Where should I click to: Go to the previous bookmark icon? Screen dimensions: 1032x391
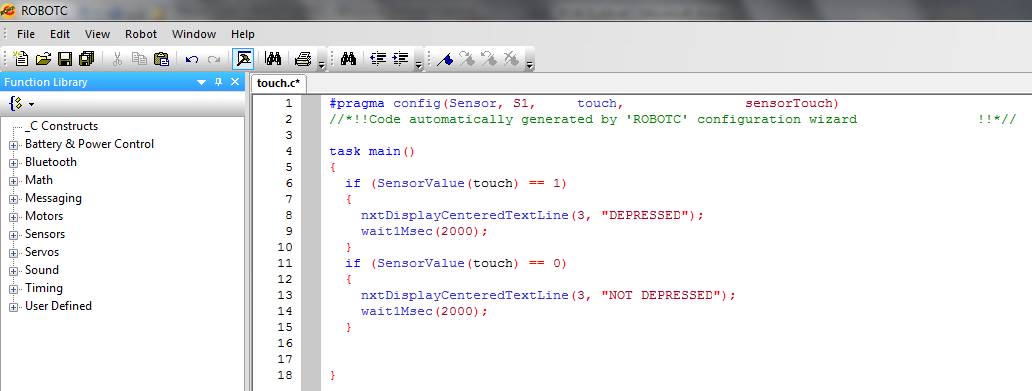(489, 59)
